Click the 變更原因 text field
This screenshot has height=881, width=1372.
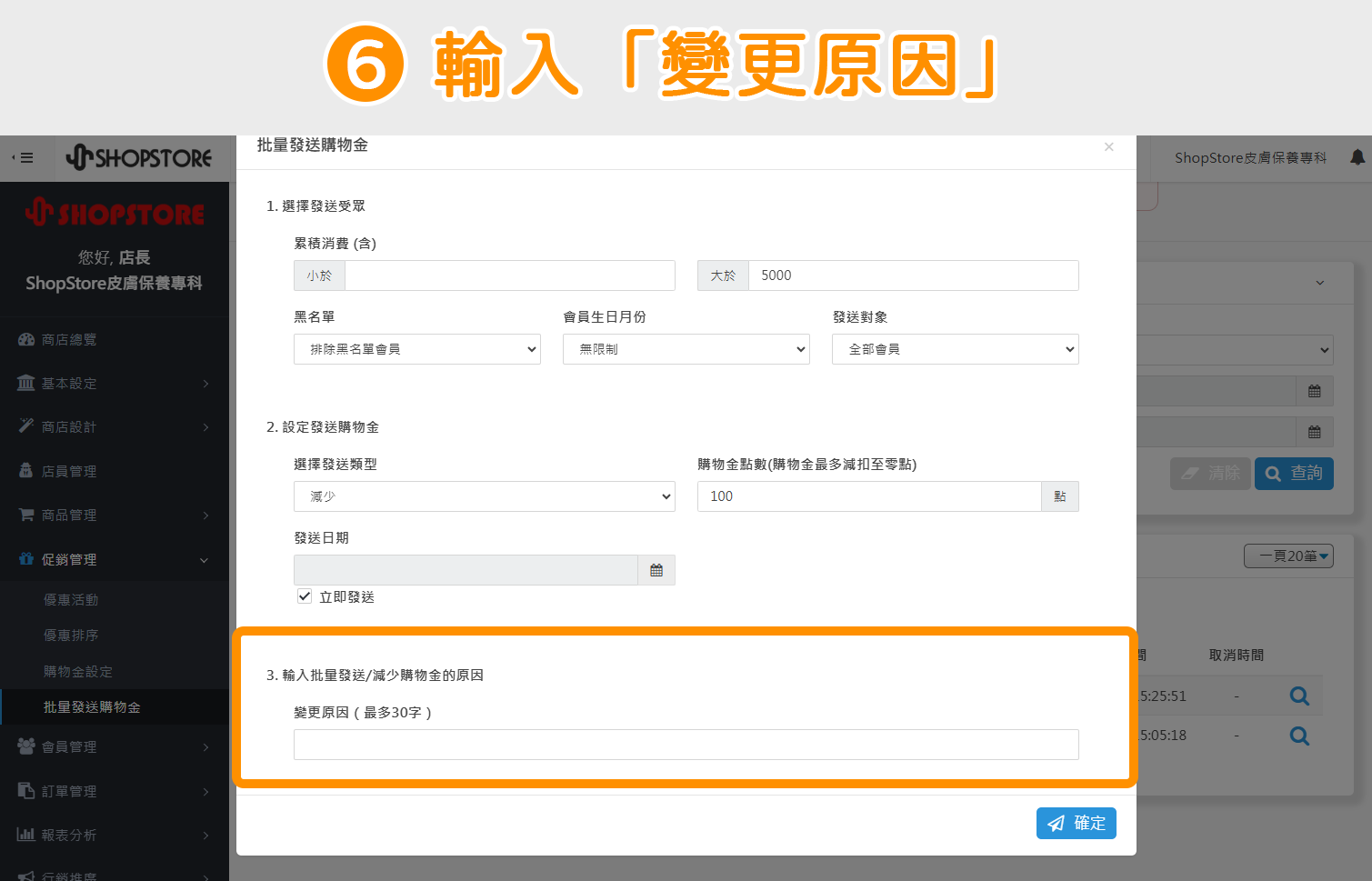(x=686, y=745)
